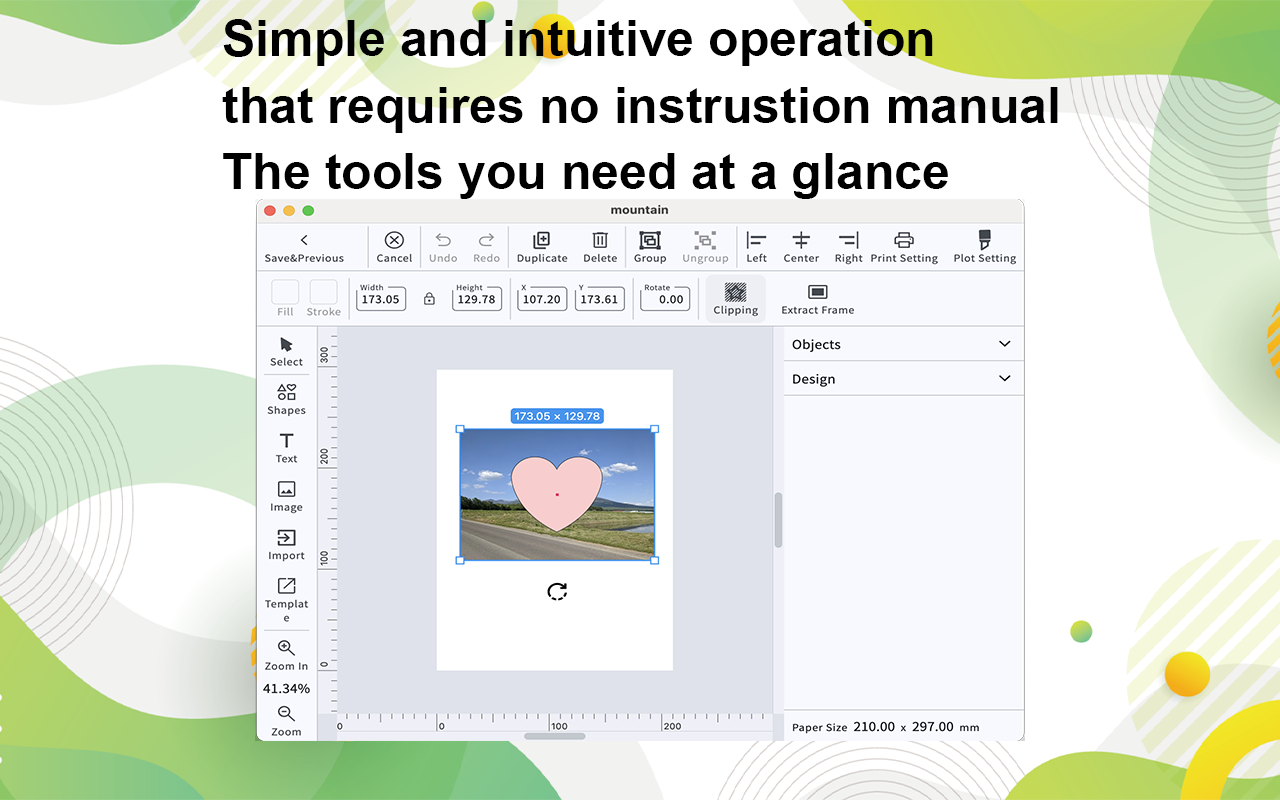Click the Height field showing 129.78

476,299
